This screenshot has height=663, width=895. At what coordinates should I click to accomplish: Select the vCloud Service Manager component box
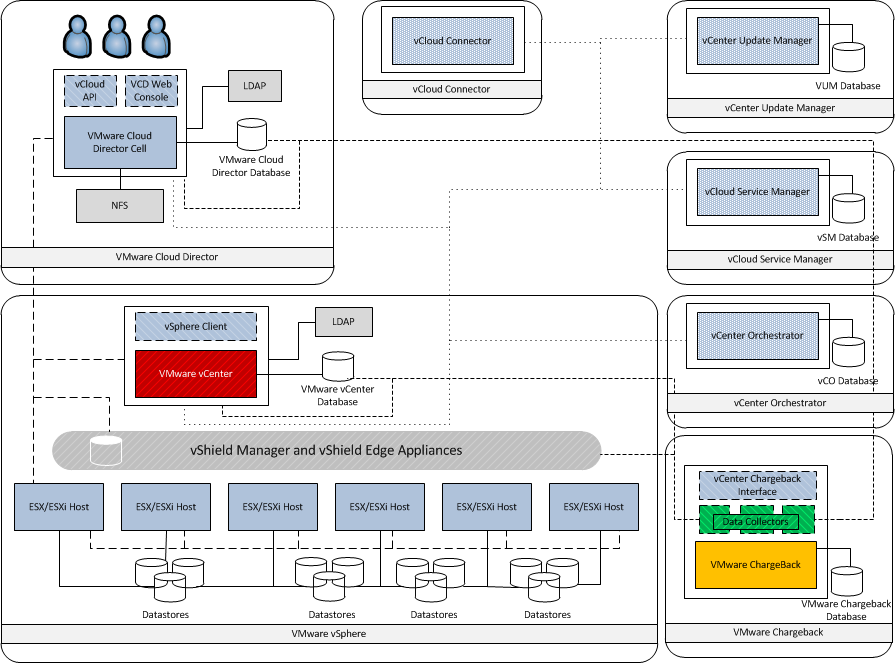(x=757, y=192)
